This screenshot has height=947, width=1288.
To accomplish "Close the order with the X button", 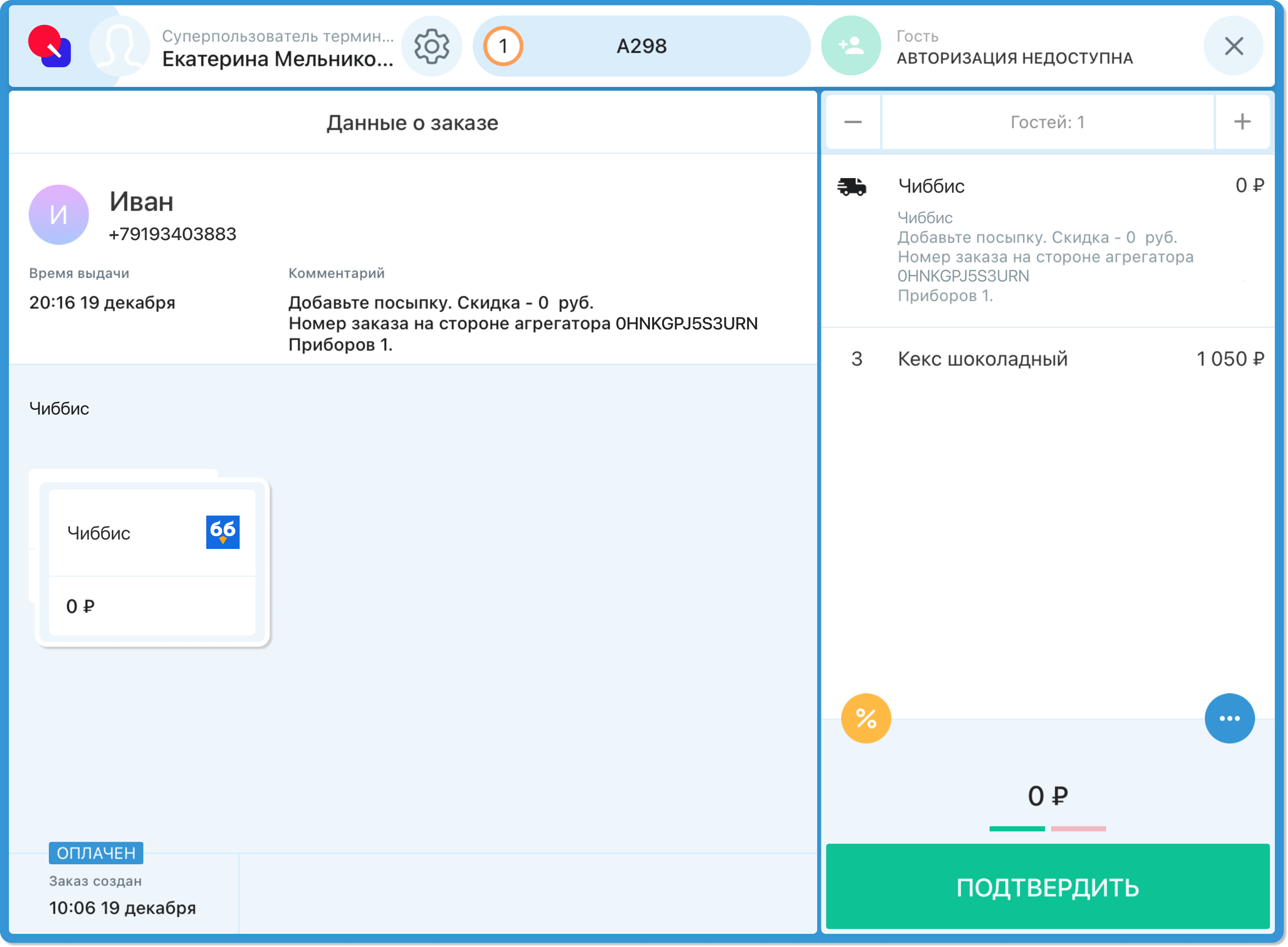I will tap(1233, 46).
